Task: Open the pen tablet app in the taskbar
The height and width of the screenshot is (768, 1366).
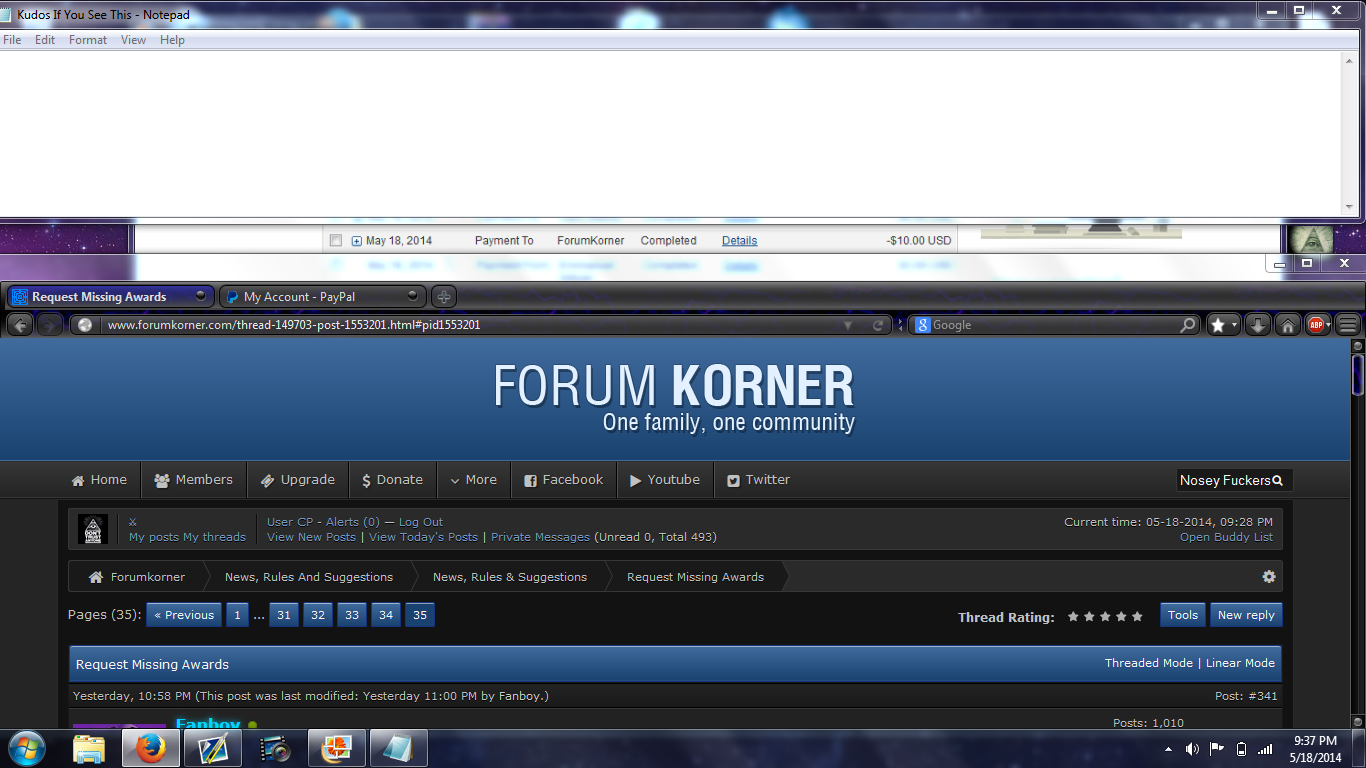Action: [213, 748]
